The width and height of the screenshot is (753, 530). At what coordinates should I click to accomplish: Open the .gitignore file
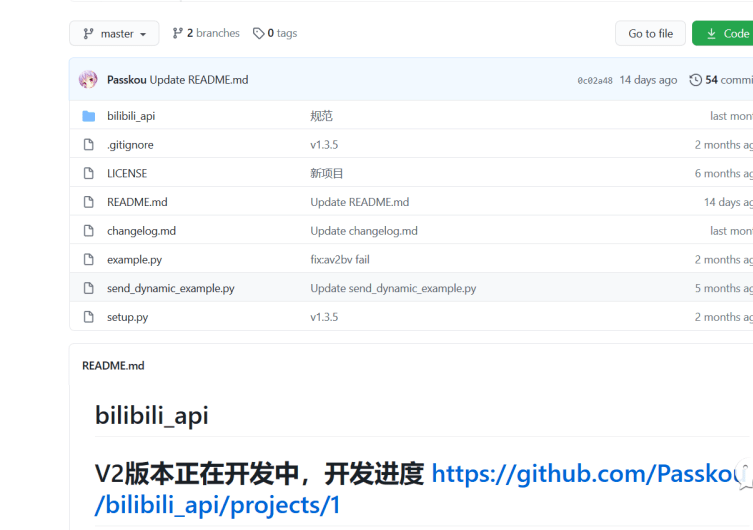point(130,145)
